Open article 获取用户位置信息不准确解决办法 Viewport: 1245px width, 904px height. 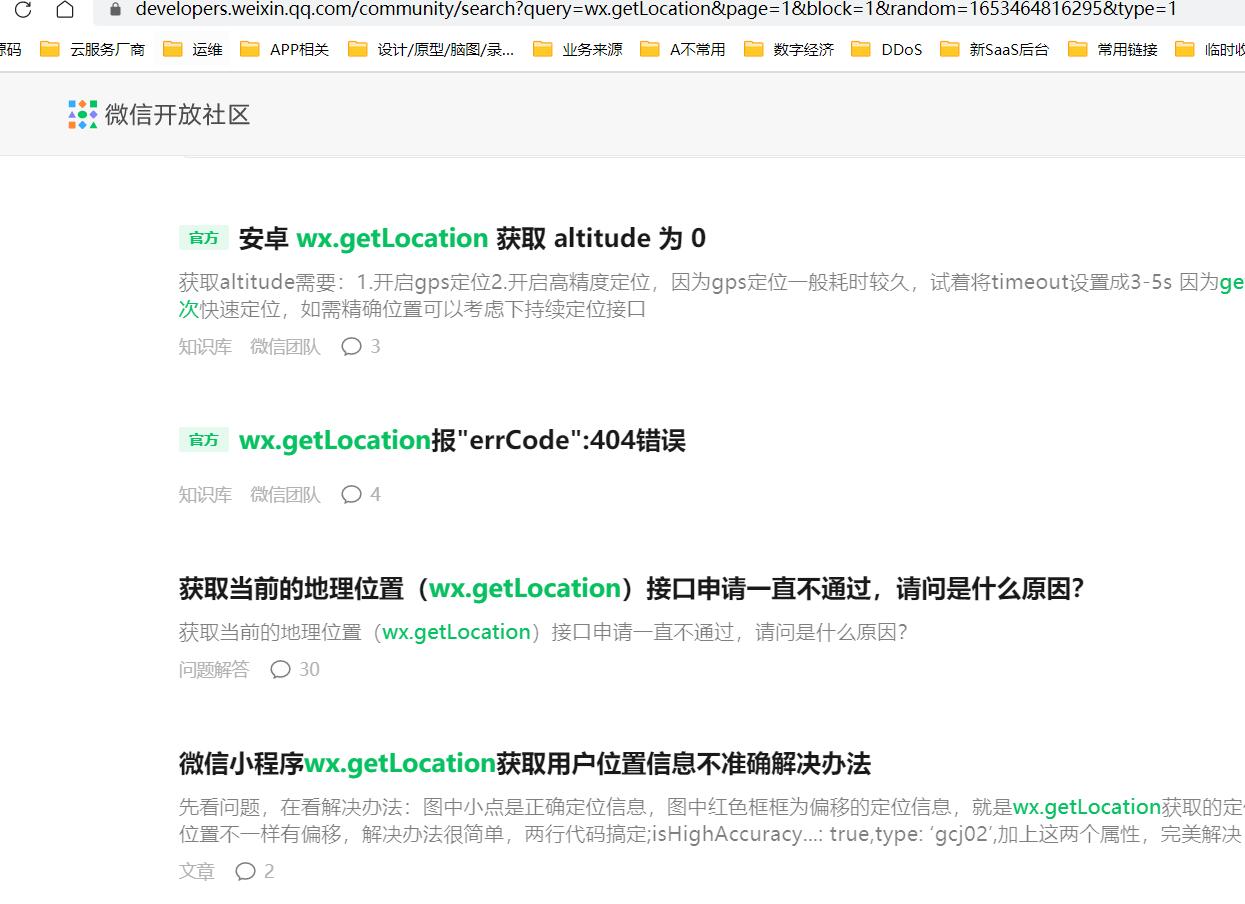click(525, 764)
